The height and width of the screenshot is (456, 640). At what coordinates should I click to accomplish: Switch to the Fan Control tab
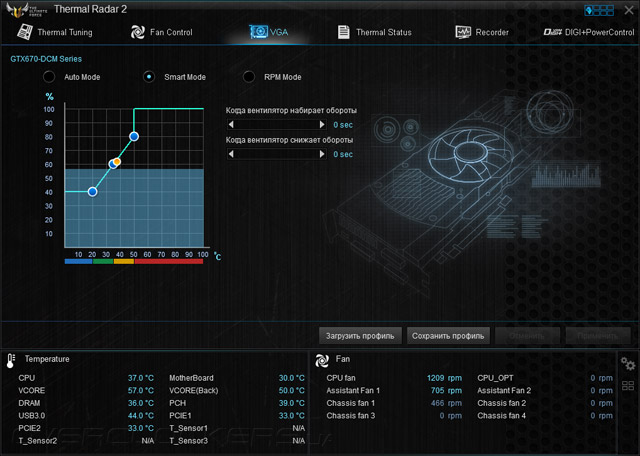click(161, 32)
